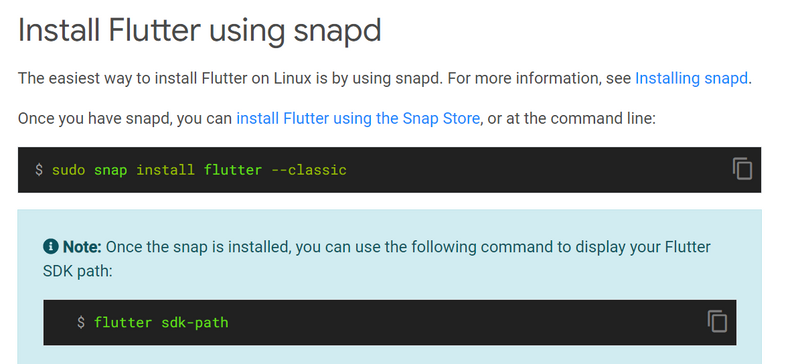Click the word flutter in the sdk-path command
The width and height of the screenshot is (800, 364).
[x=123, y=323]
